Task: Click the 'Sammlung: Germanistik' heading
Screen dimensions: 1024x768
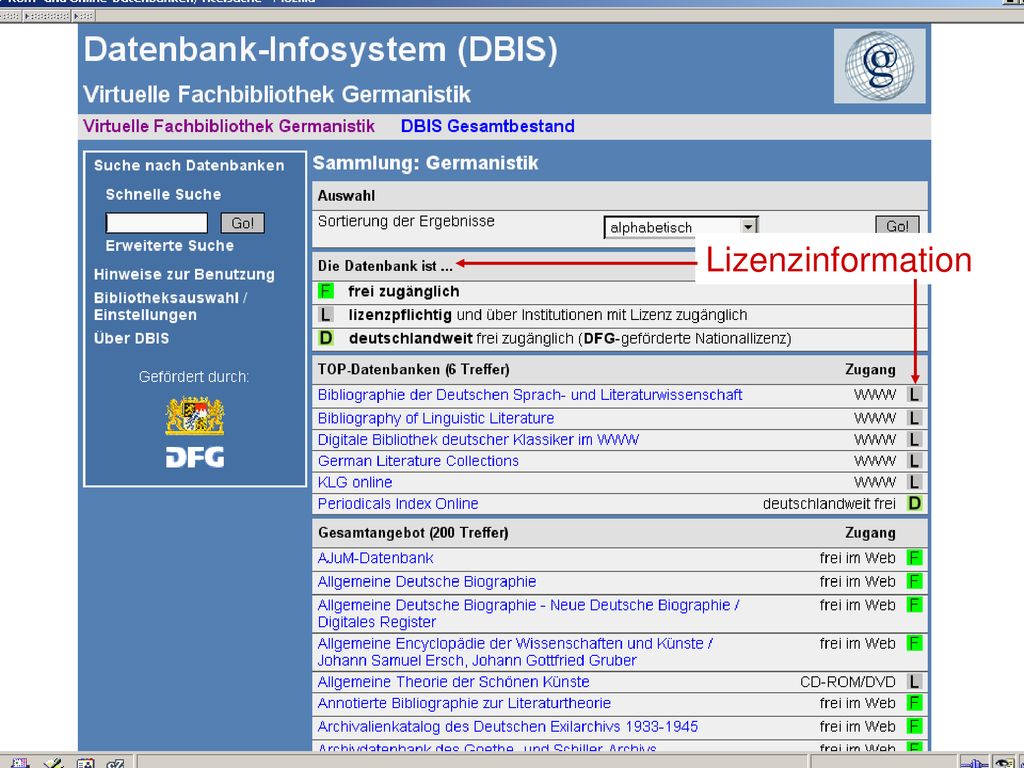Action: (425, 163)
